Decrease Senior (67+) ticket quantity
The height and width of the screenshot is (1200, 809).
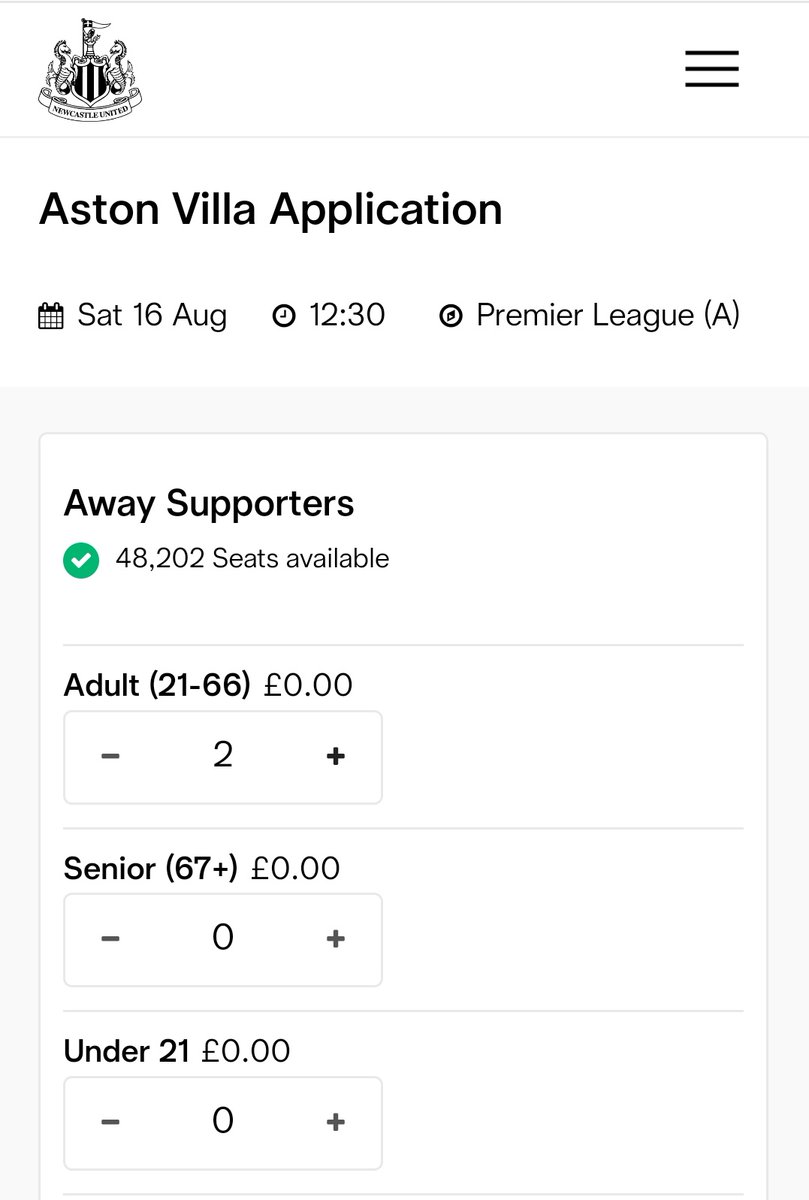tap(110, 939)
